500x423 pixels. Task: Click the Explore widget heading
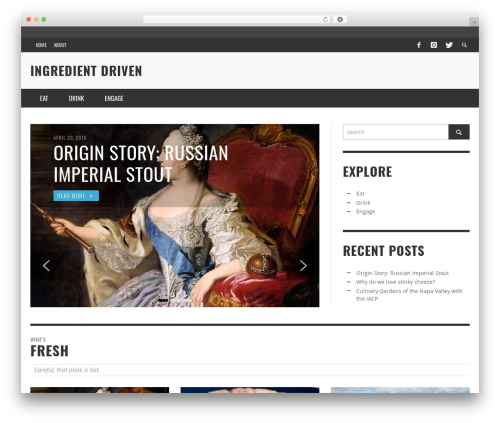coord(367,172)
